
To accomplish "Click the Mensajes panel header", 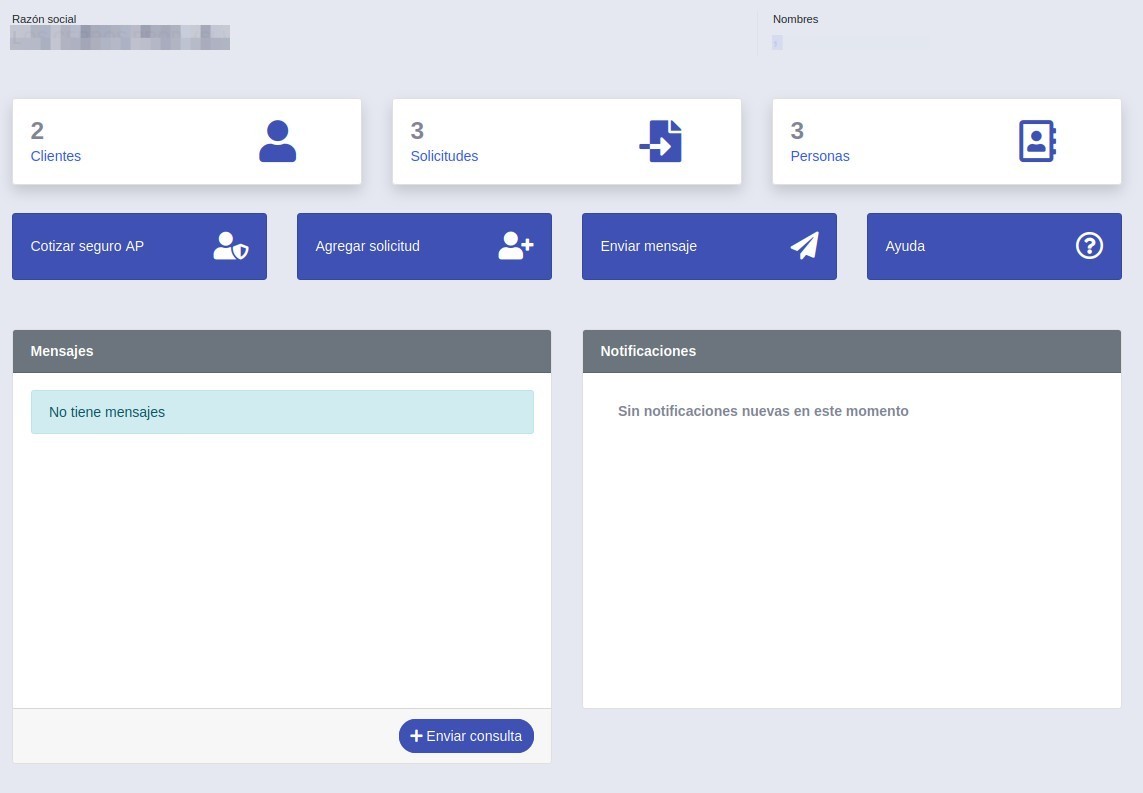I will tap(281, 351).
